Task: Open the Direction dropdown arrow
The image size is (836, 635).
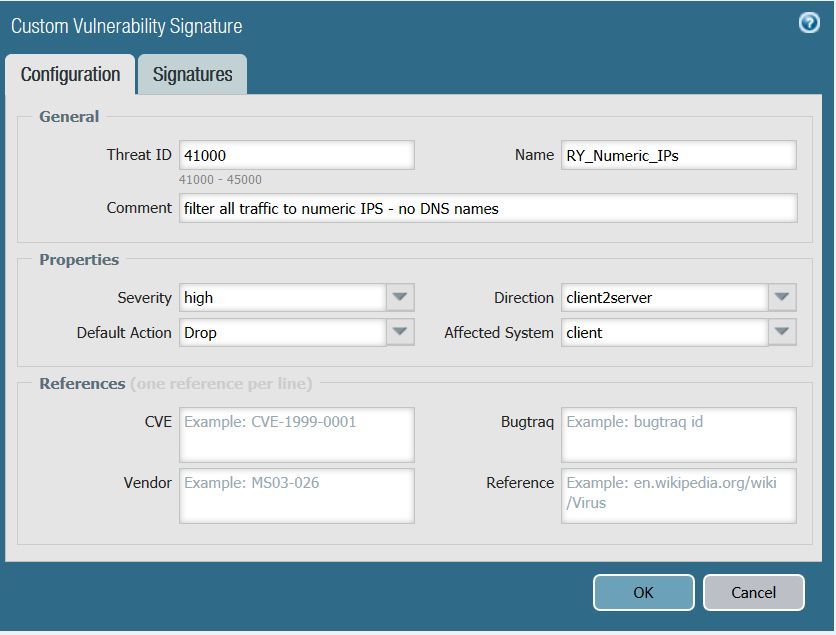Action: click(782, 297)
